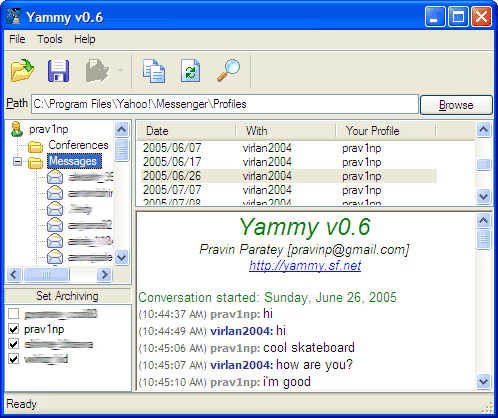The width and height of the screenshot is (498, 418).
Task: Click the Conferences folder icon
Action: click(x=35, y=146)
